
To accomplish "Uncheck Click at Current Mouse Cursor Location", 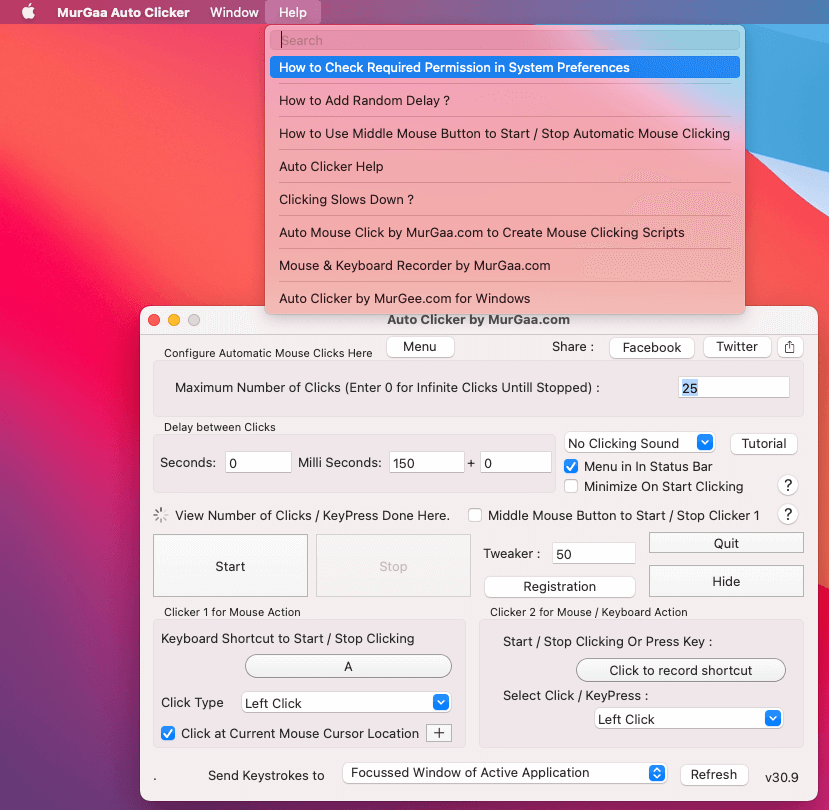I will (x=168, y=733).
